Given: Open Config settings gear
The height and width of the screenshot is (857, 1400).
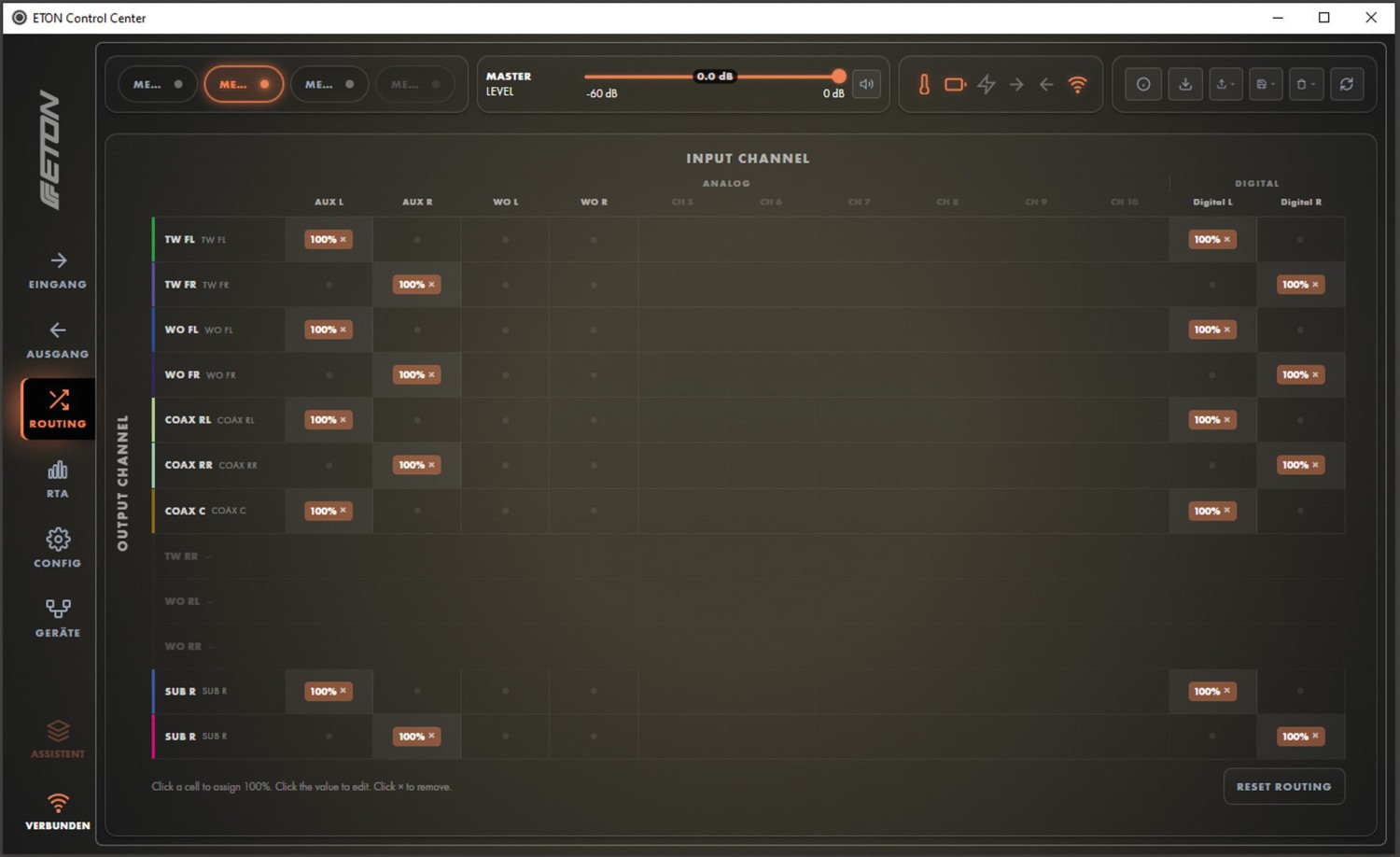Looking at the screenshot, I should (x=58, y=548).
